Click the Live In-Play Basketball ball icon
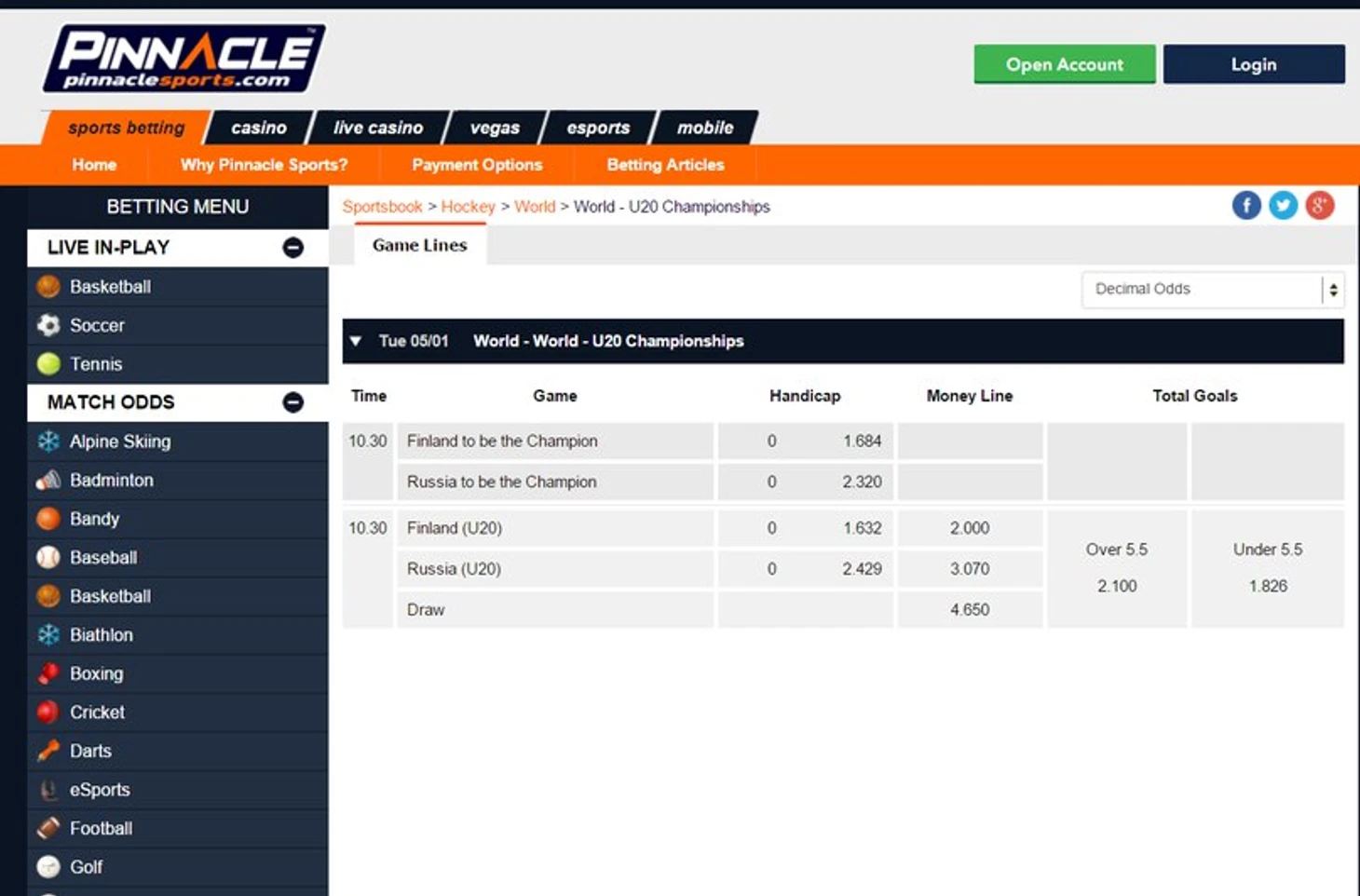 [48, 286]
